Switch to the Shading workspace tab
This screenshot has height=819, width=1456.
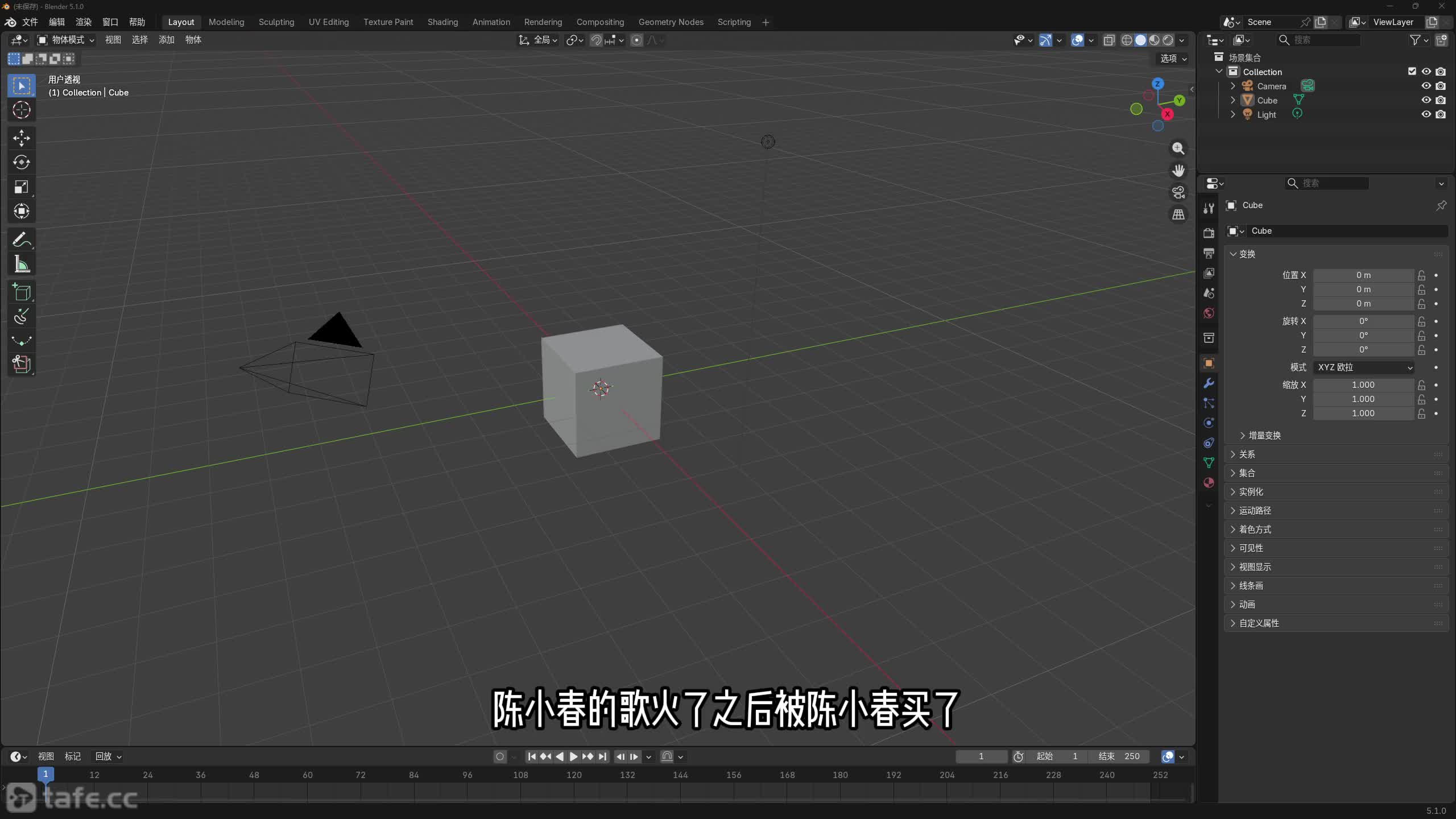coord(442,22)
